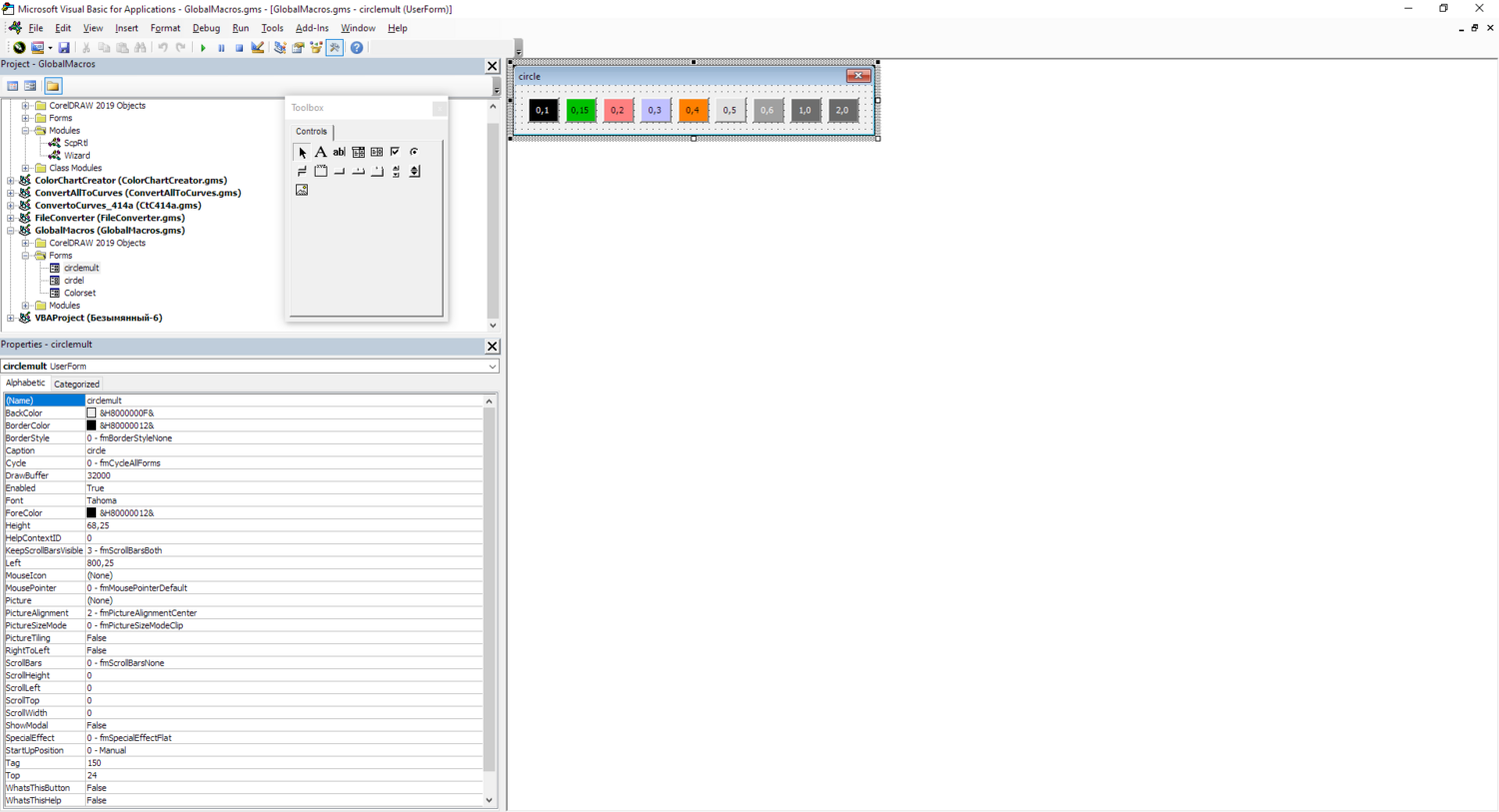The width and height of the screenshot is (1499, 812).
Task: Click the ForeColor property swatch
Action: click(91, 513)
